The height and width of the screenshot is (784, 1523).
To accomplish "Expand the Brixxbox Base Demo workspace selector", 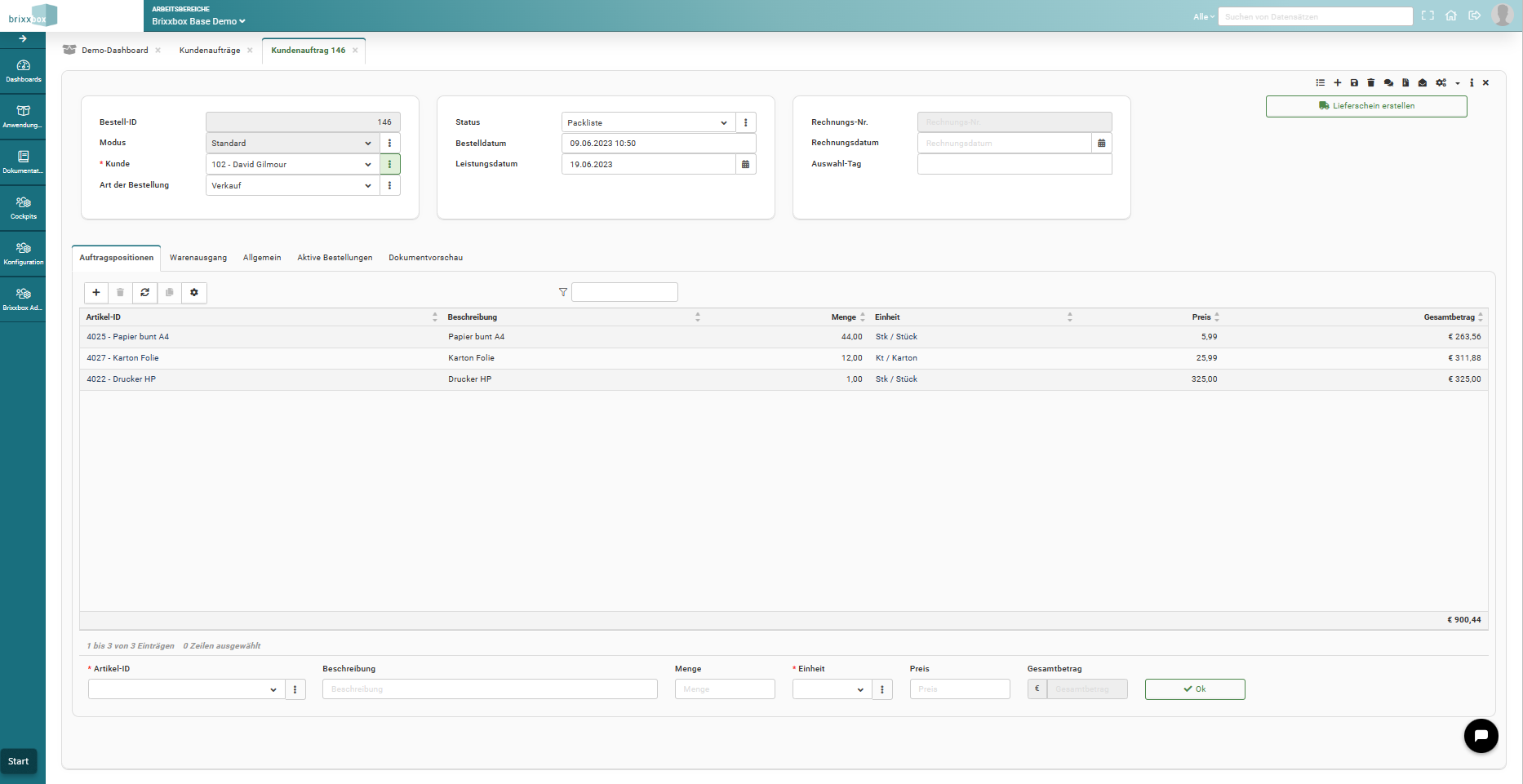I will (x=198, y=21).
